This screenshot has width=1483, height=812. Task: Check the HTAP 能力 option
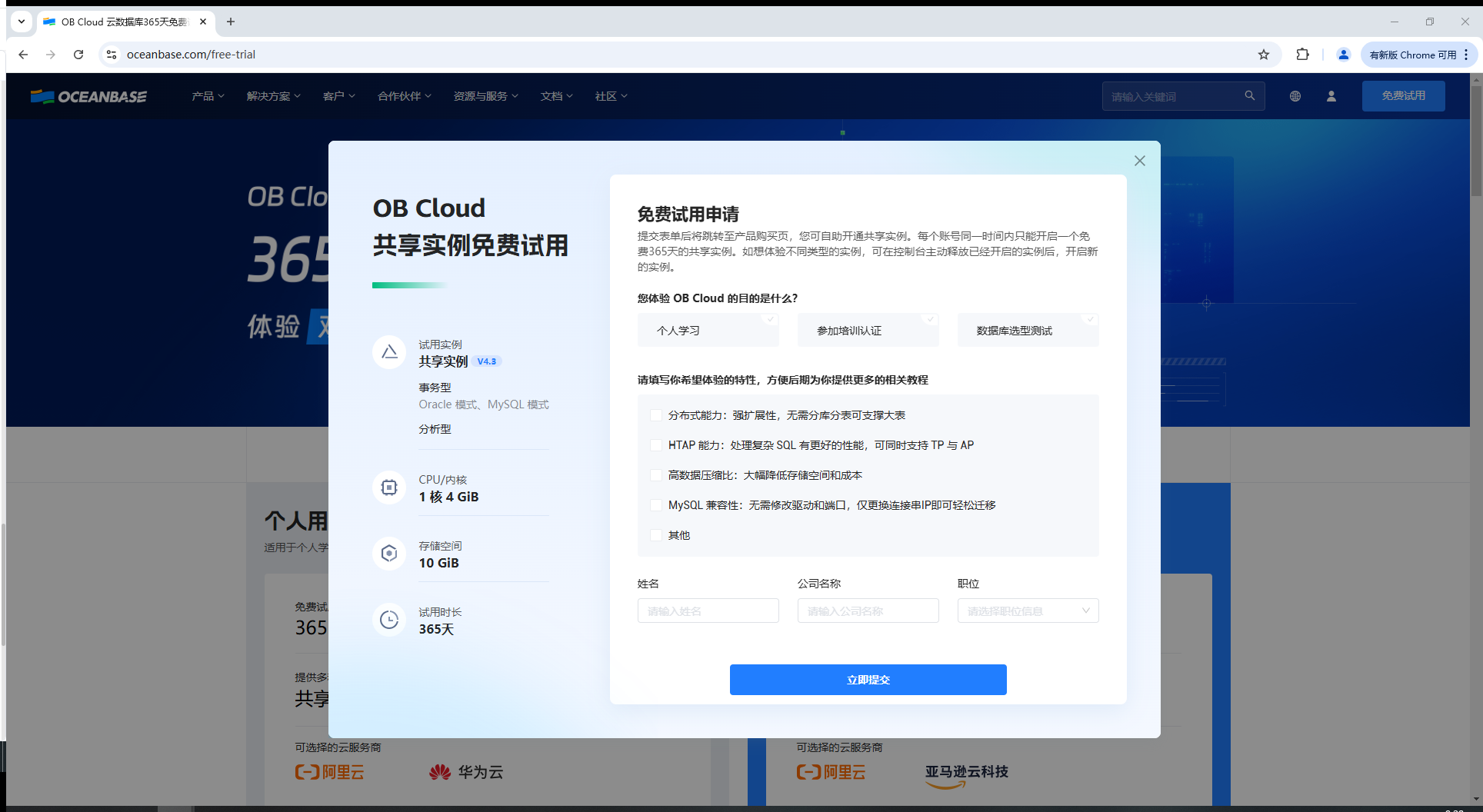655,444
